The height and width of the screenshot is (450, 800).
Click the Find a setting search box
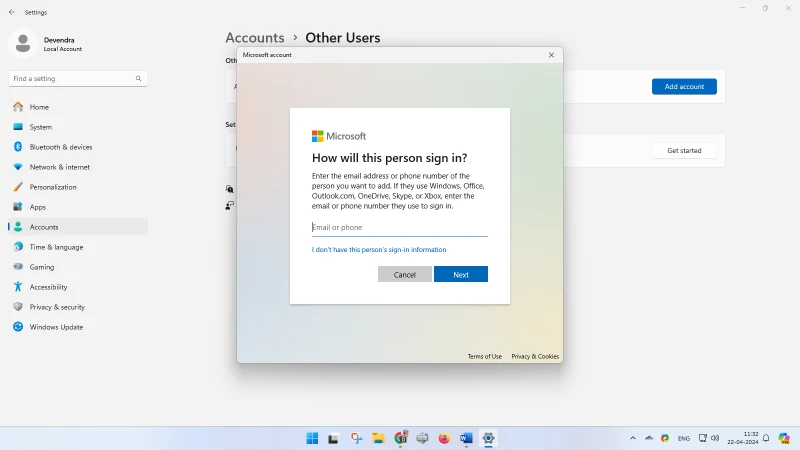pyautogui.click(x=78, y=79)
